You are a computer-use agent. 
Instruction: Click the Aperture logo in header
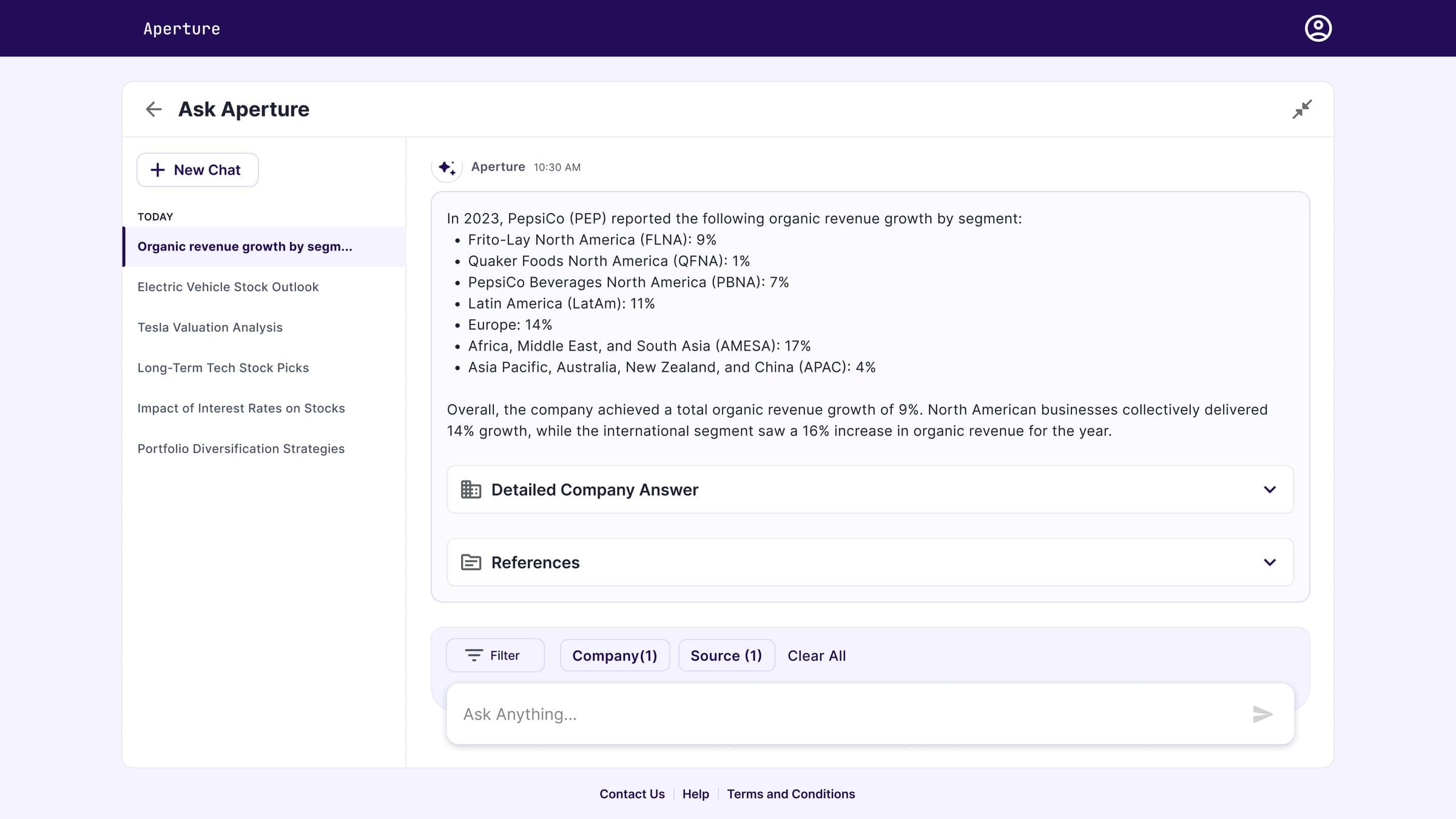[x=181, y=29]
